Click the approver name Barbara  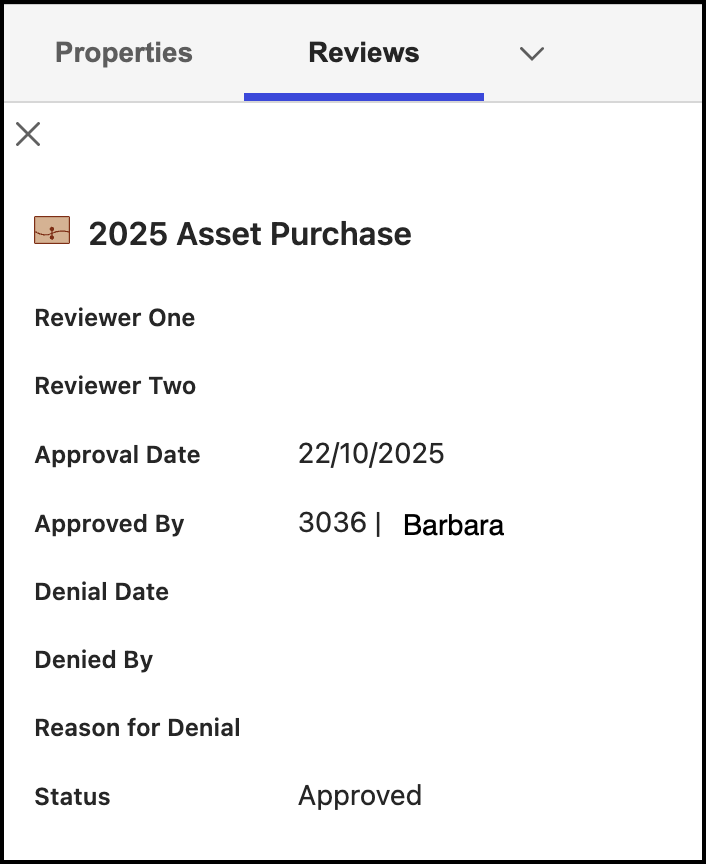(453, 525)
